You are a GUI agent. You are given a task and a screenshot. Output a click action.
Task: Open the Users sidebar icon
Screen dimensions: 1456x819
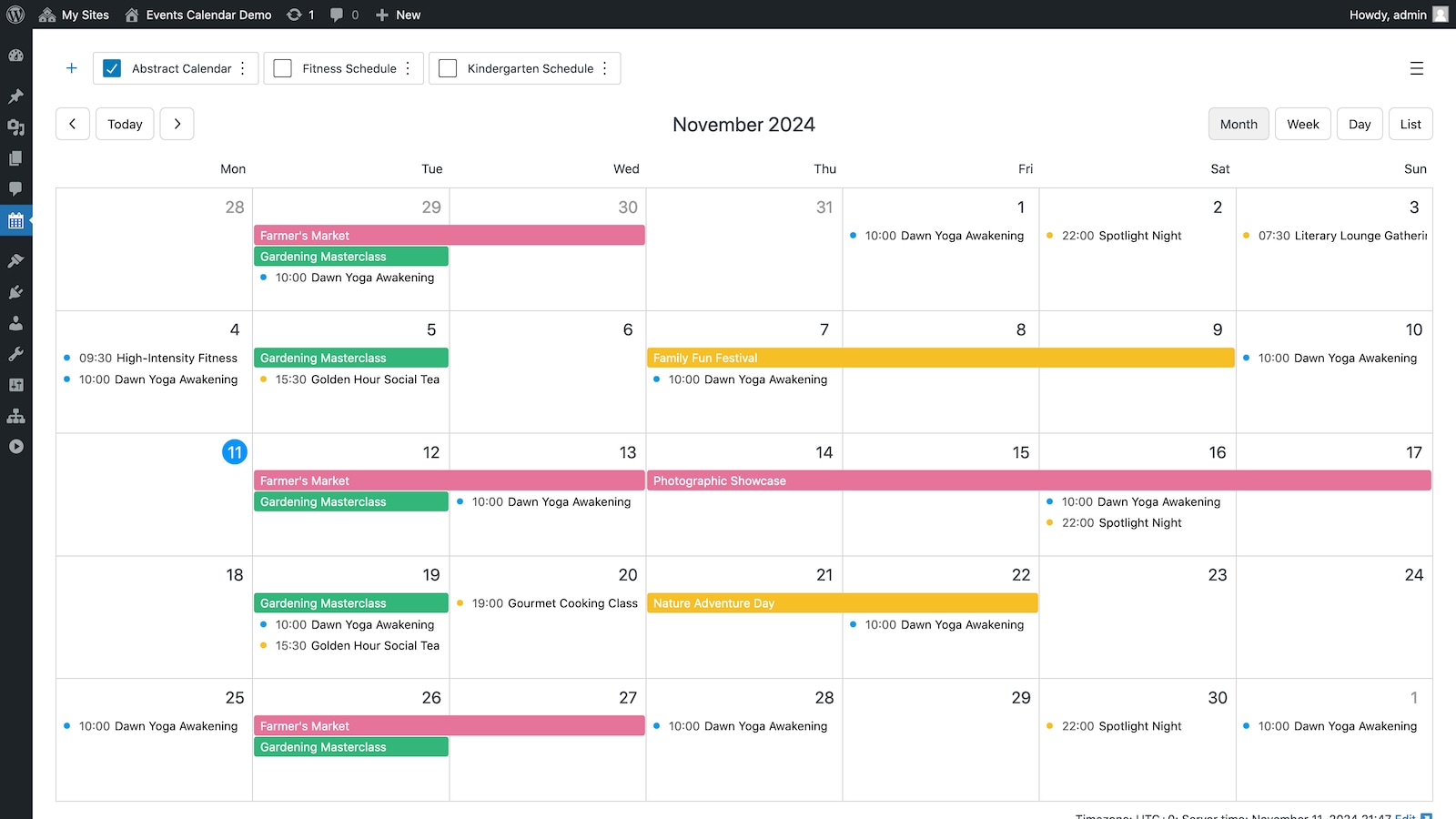point(15,323)
